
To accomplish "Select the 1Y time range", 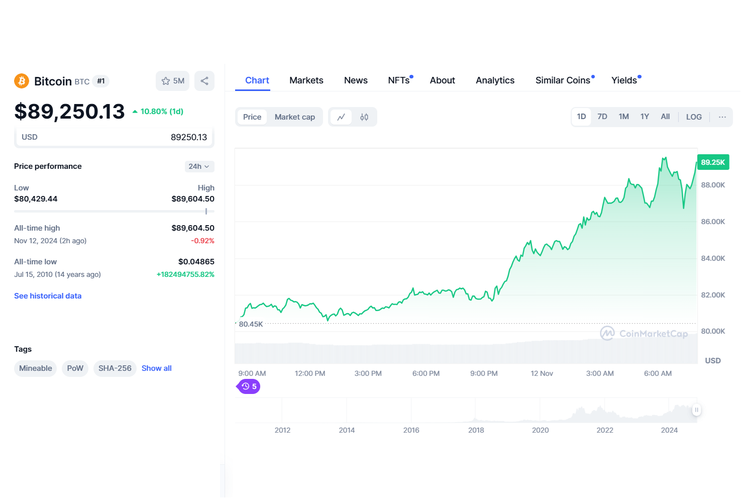I will [644, 117].
